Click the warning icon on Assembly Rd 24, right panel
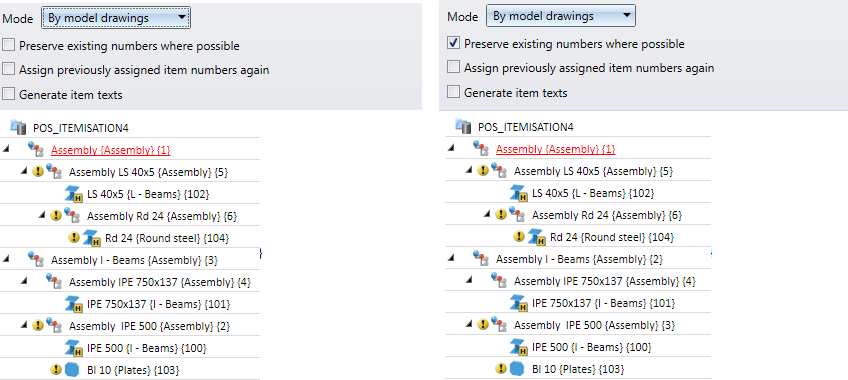848x380 pixels. (501, 214)
